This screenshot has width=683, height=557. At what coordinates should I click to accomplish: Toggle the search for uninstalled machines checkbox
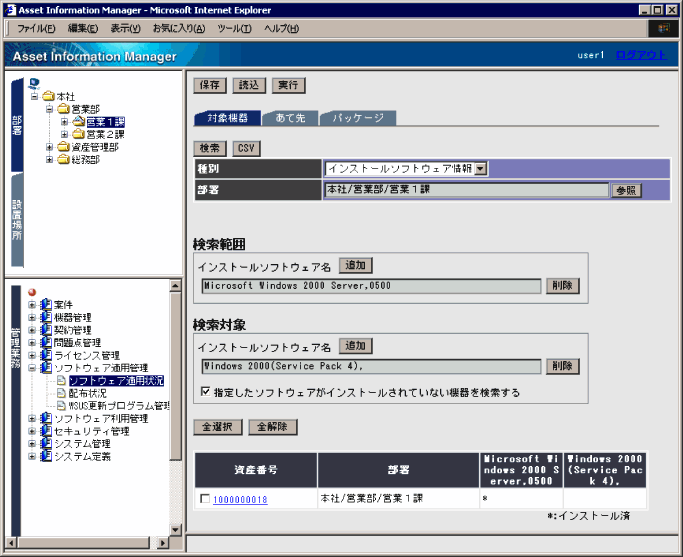pyautogui.click(x=205, y=392)
